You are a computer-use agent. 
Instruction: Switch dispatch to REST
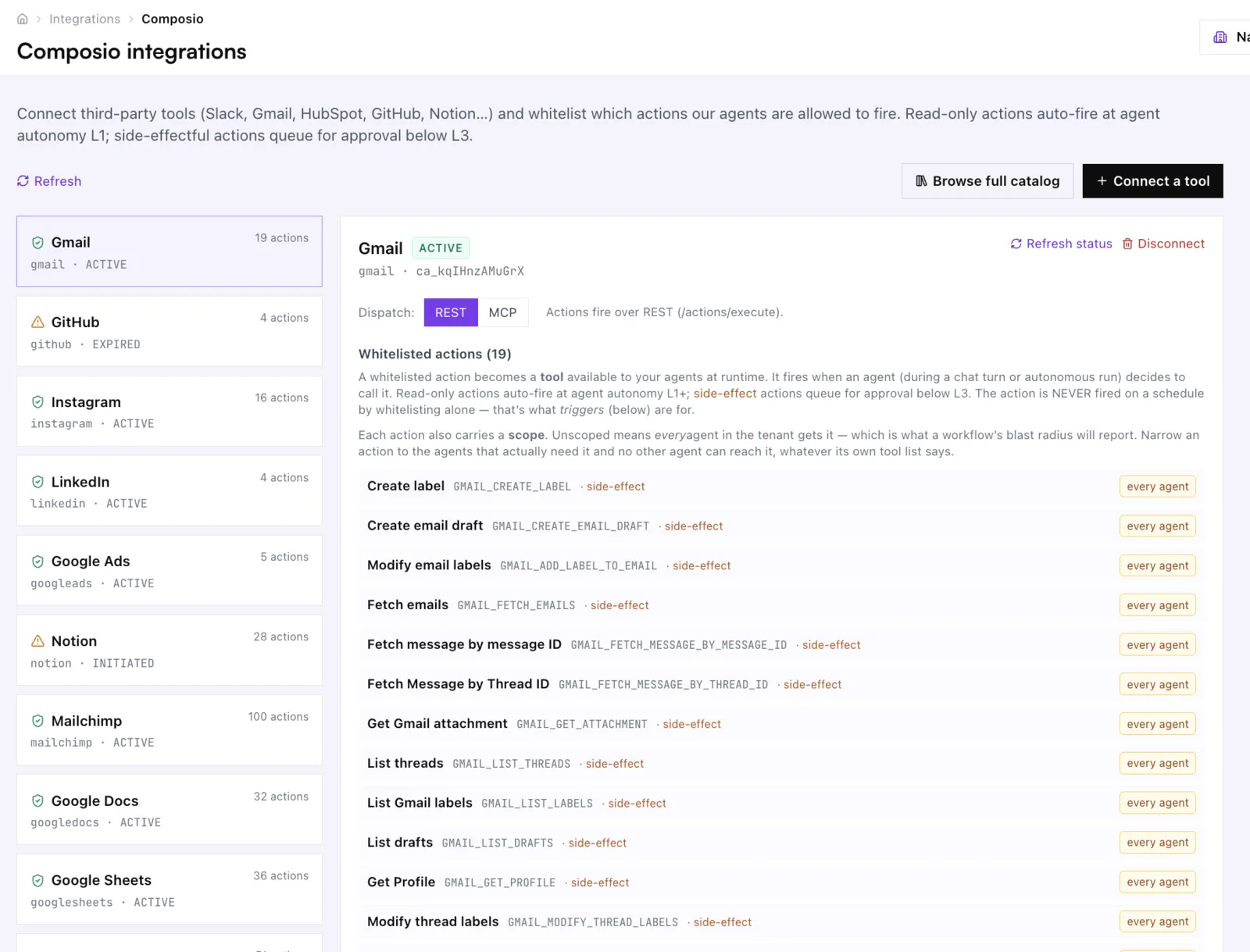pyautogui.click(x=451, y=312)
